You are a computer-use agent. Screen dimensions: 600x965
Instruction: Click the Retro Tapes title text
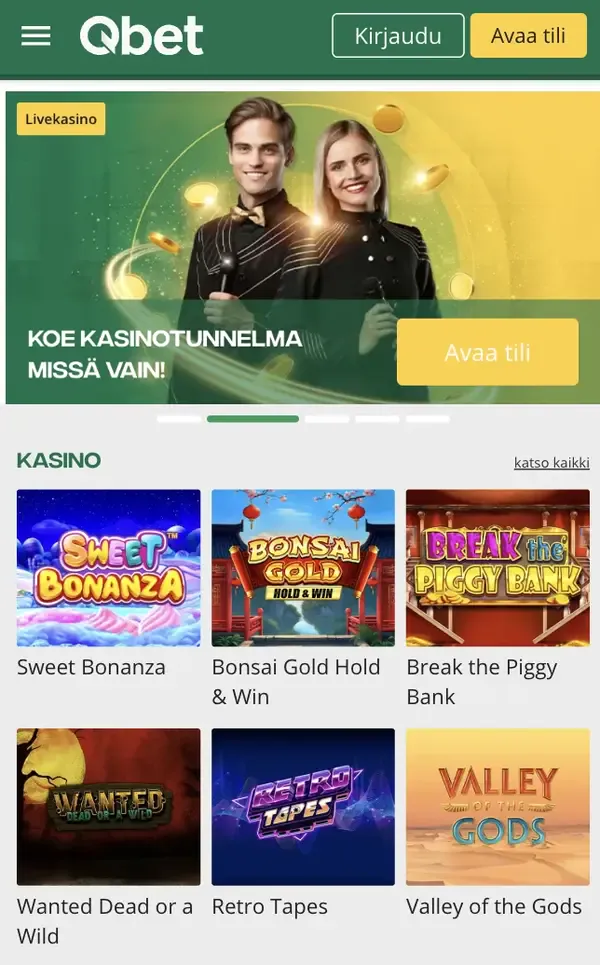[270, 907]
